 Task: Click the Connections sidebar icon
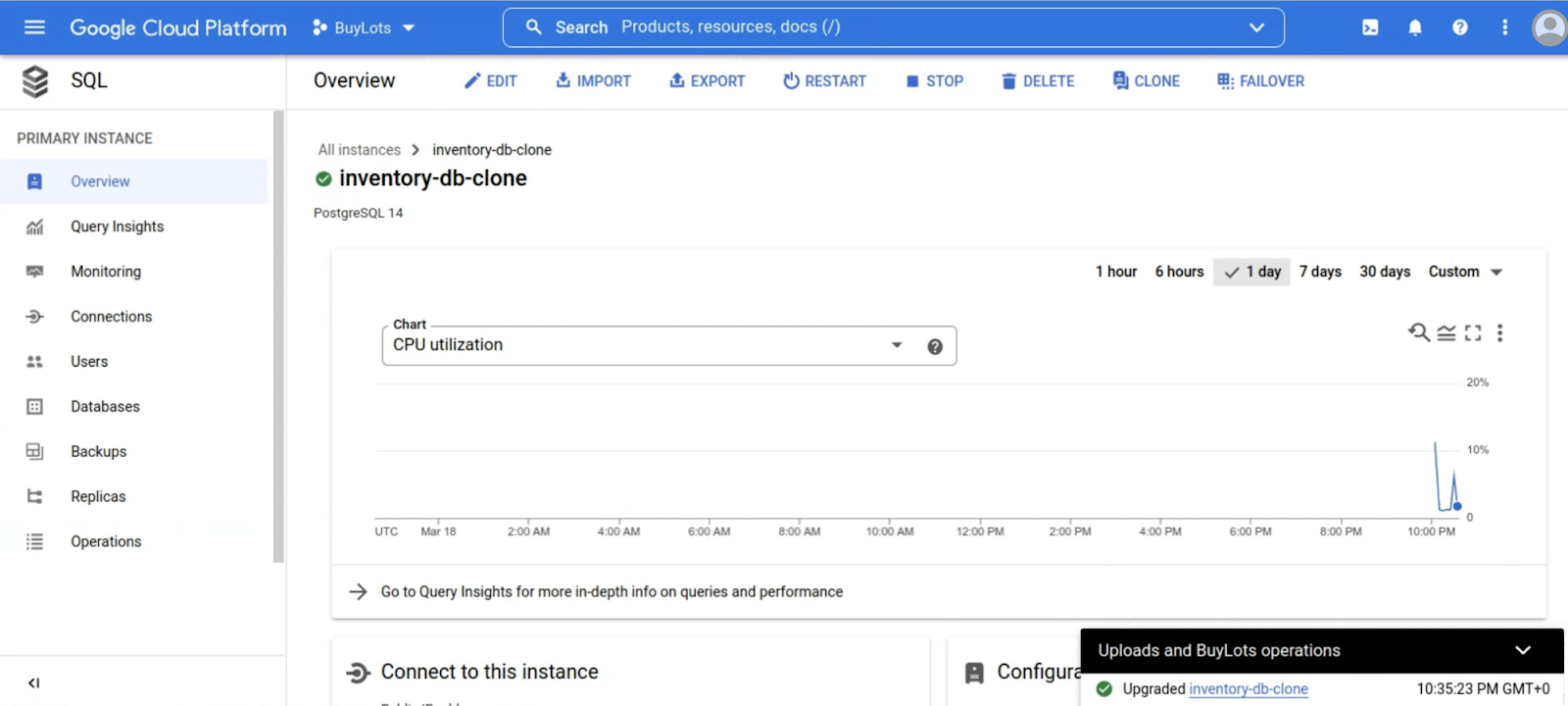34,317
